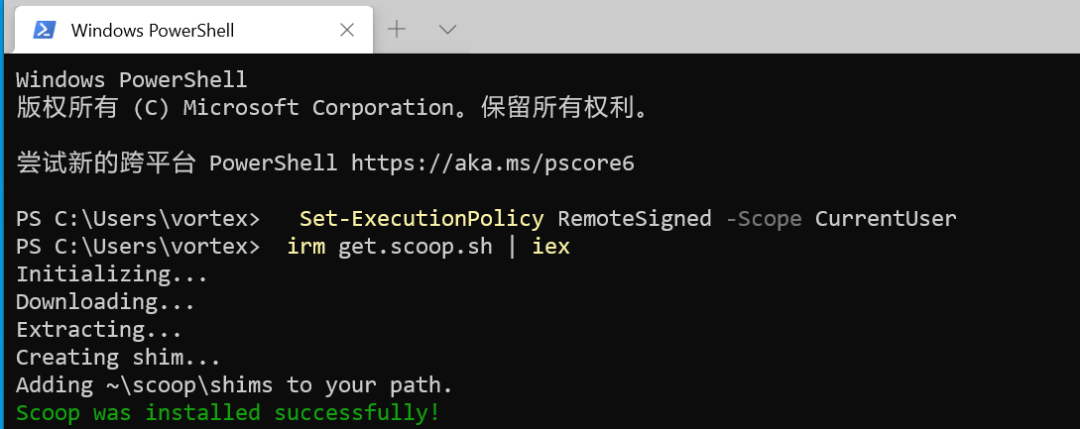Open a new tab with the plus button
Screen dimensions: 1080x429
coord(396,29)
